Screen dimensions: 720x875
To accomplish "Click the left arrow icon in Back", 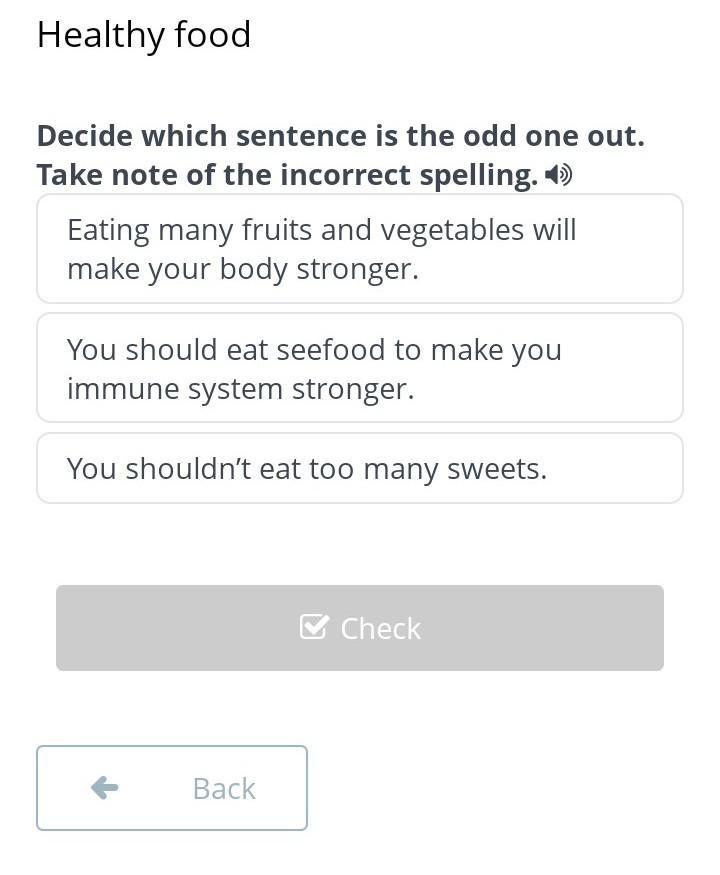I will pyautogui.click(x=104, y=788).
